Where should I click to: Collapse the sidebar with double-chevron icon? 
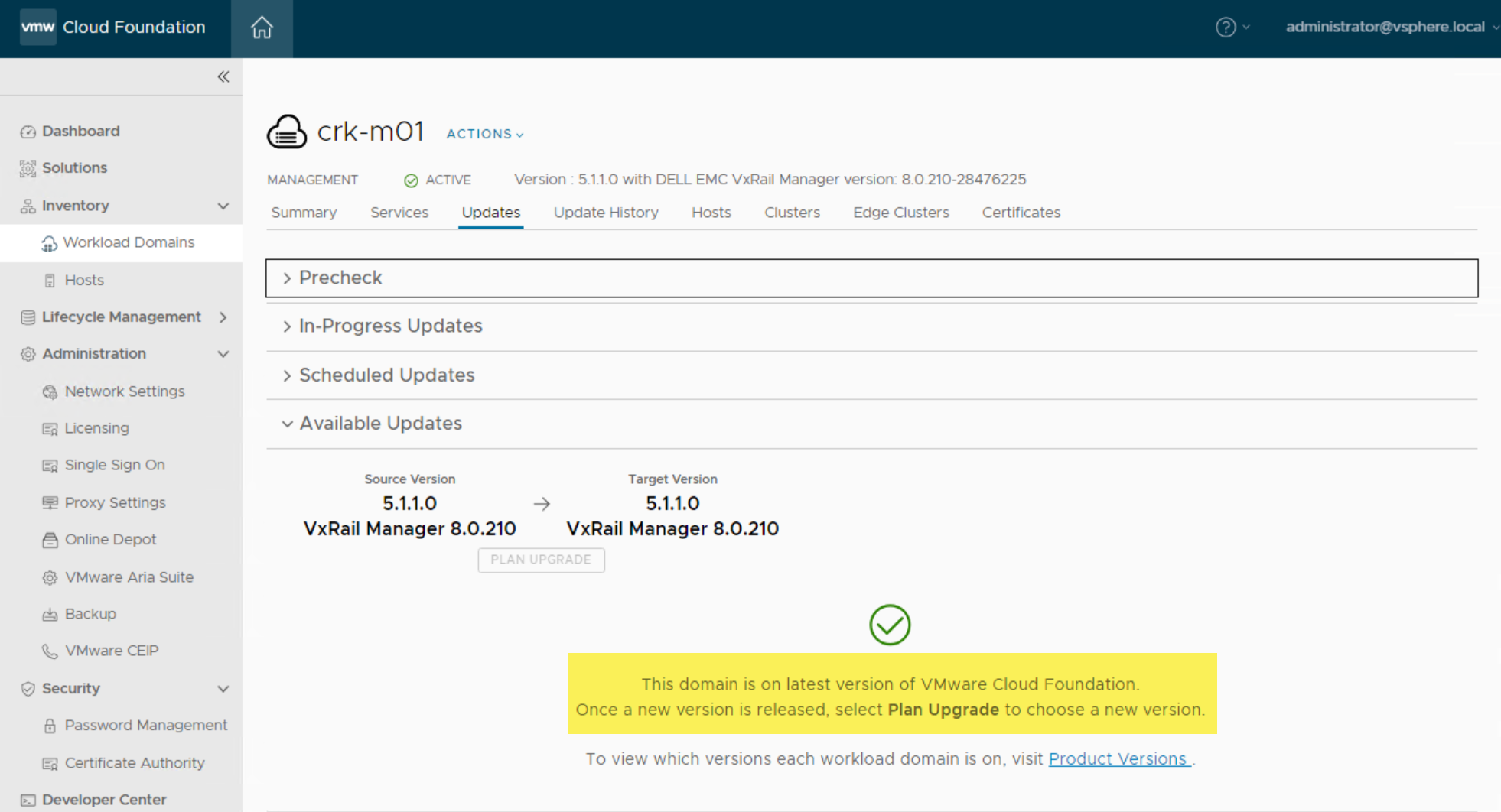(x=223, y=76)
